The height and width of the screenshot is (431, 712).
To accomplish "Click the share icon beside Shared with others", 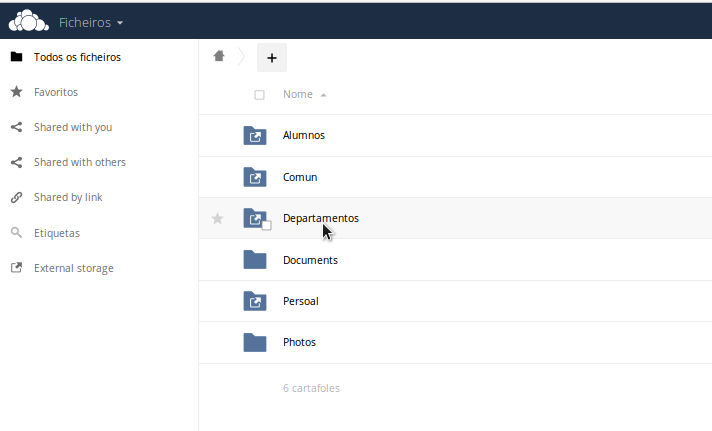I will [x=16, y=162].
